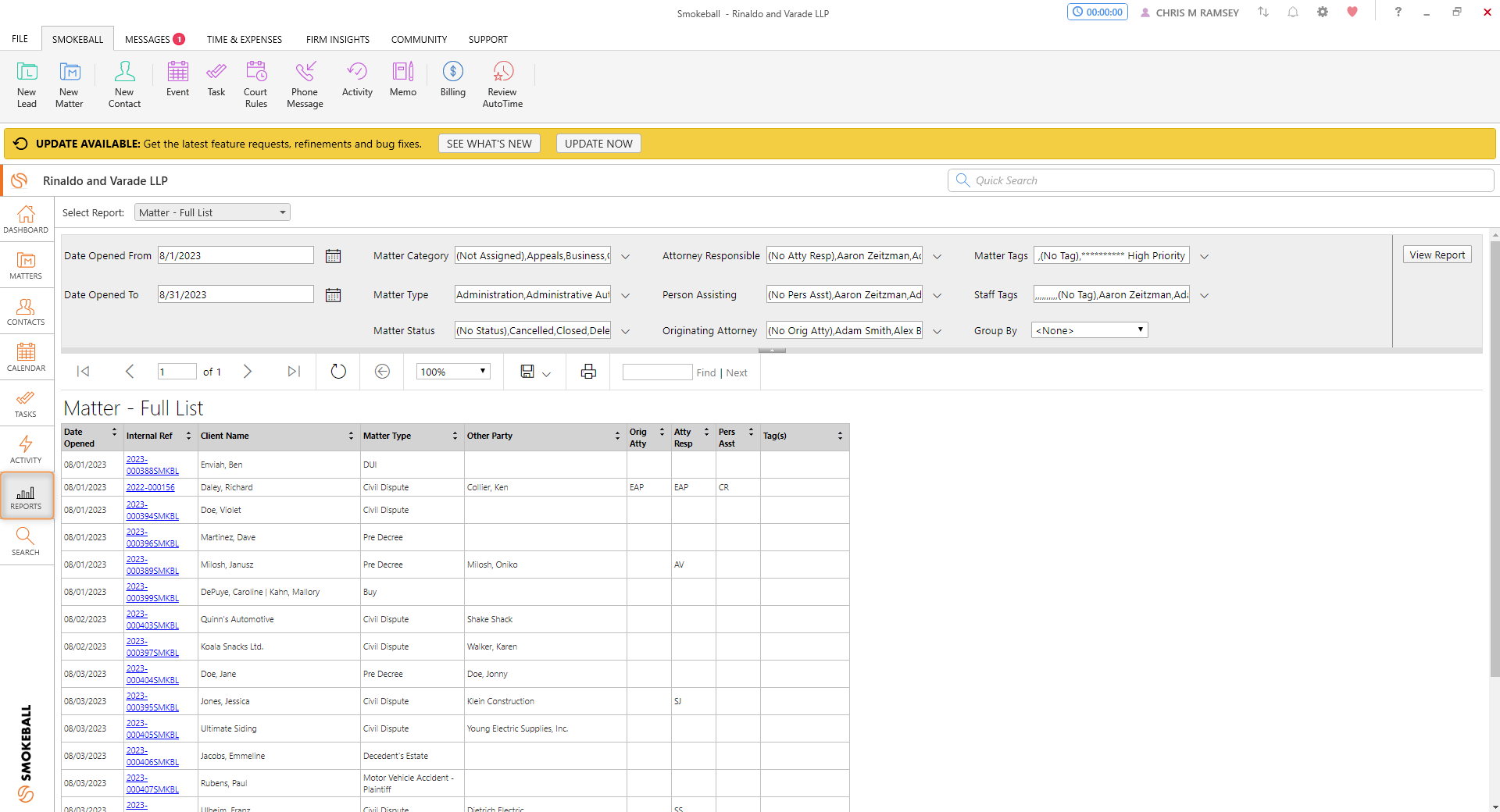Switch to FIRM INSIGHTS tab

pyautogui.click(x=337, y=39)
